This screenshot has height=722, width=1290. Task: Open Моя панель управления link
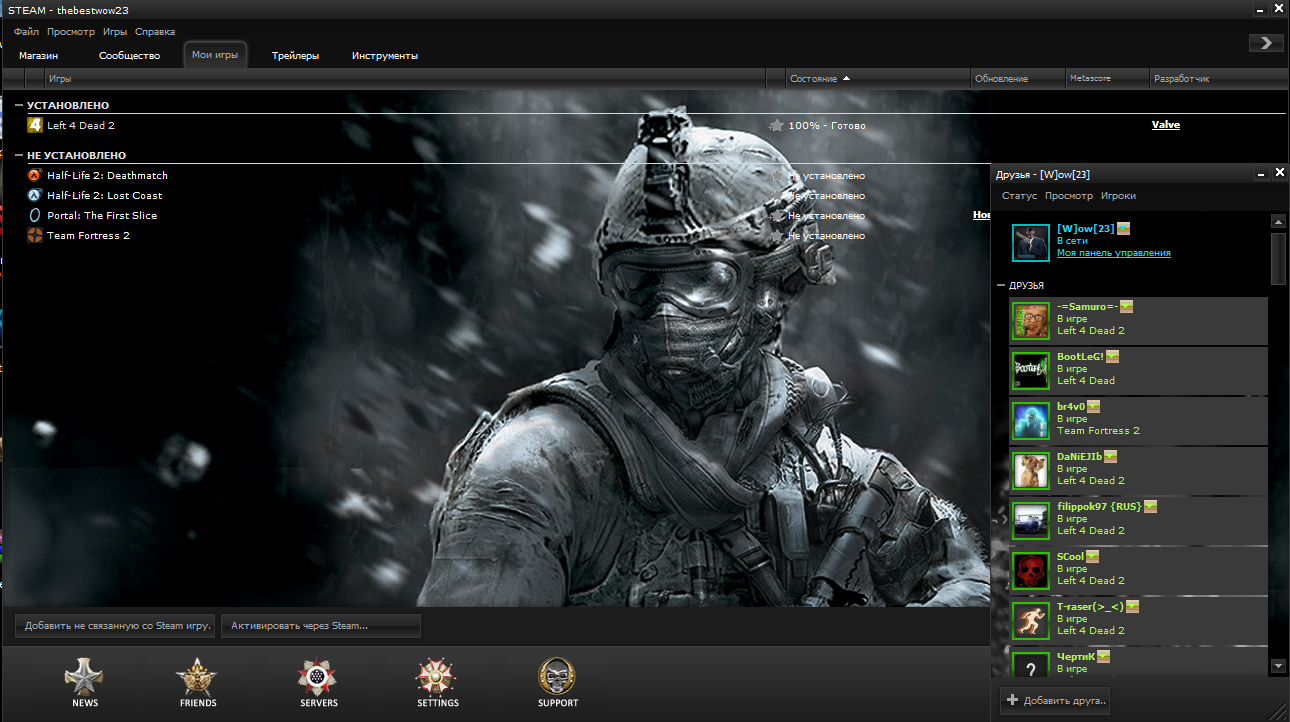click(x=1114, y=253)
